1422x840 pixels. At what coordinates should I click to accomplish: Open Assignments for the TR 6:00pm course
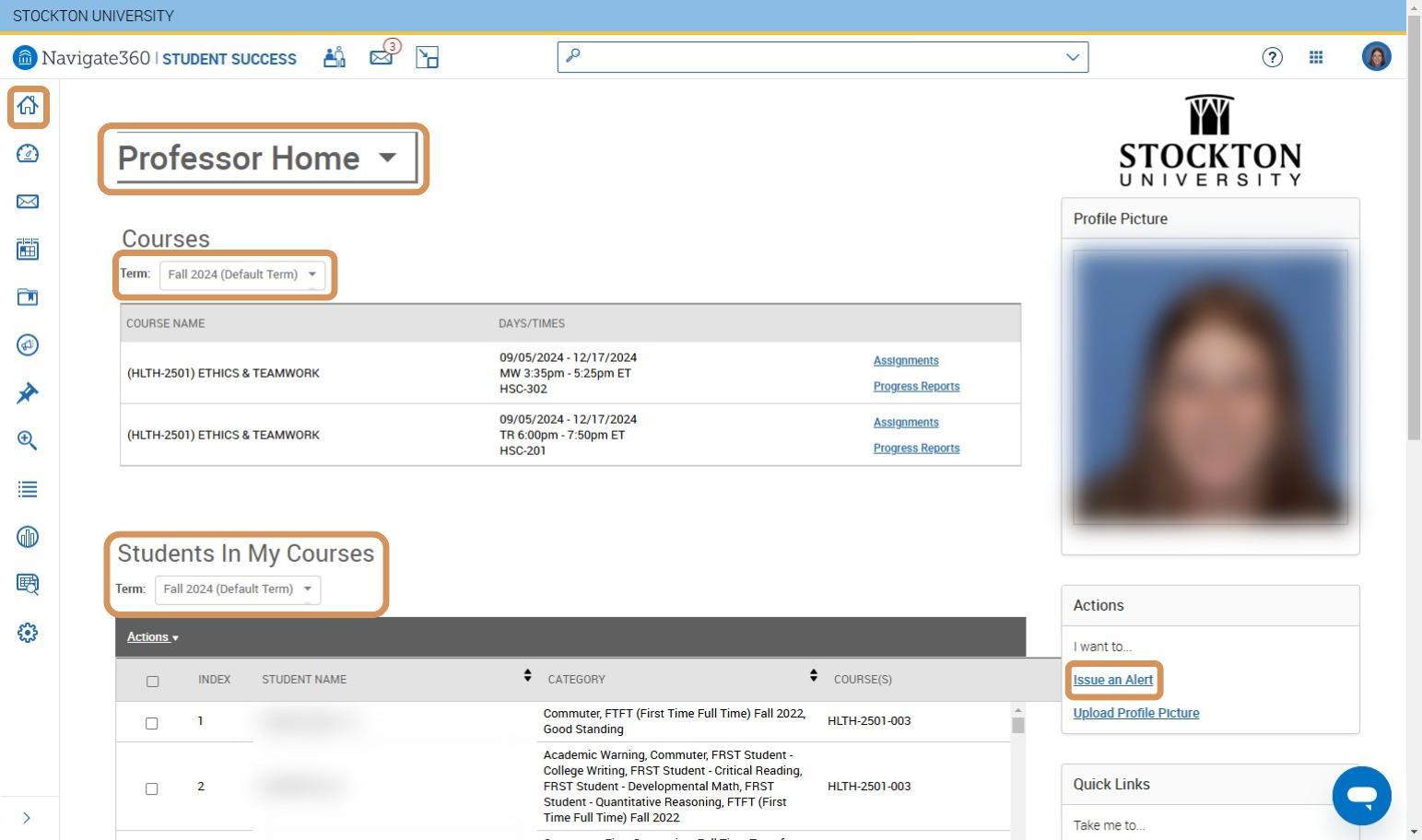pos(906,423)
